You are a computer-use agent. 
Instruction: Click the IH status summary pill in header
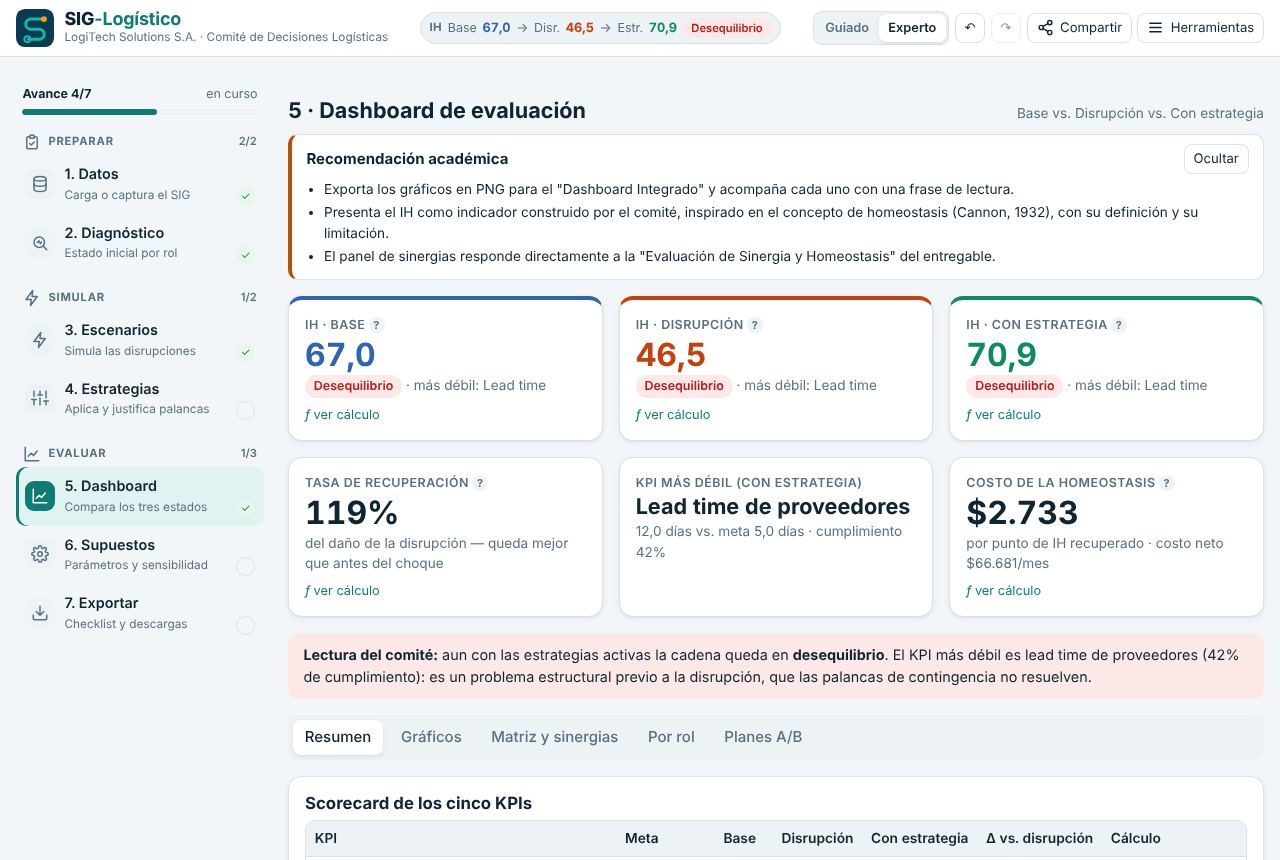[600, 28]
